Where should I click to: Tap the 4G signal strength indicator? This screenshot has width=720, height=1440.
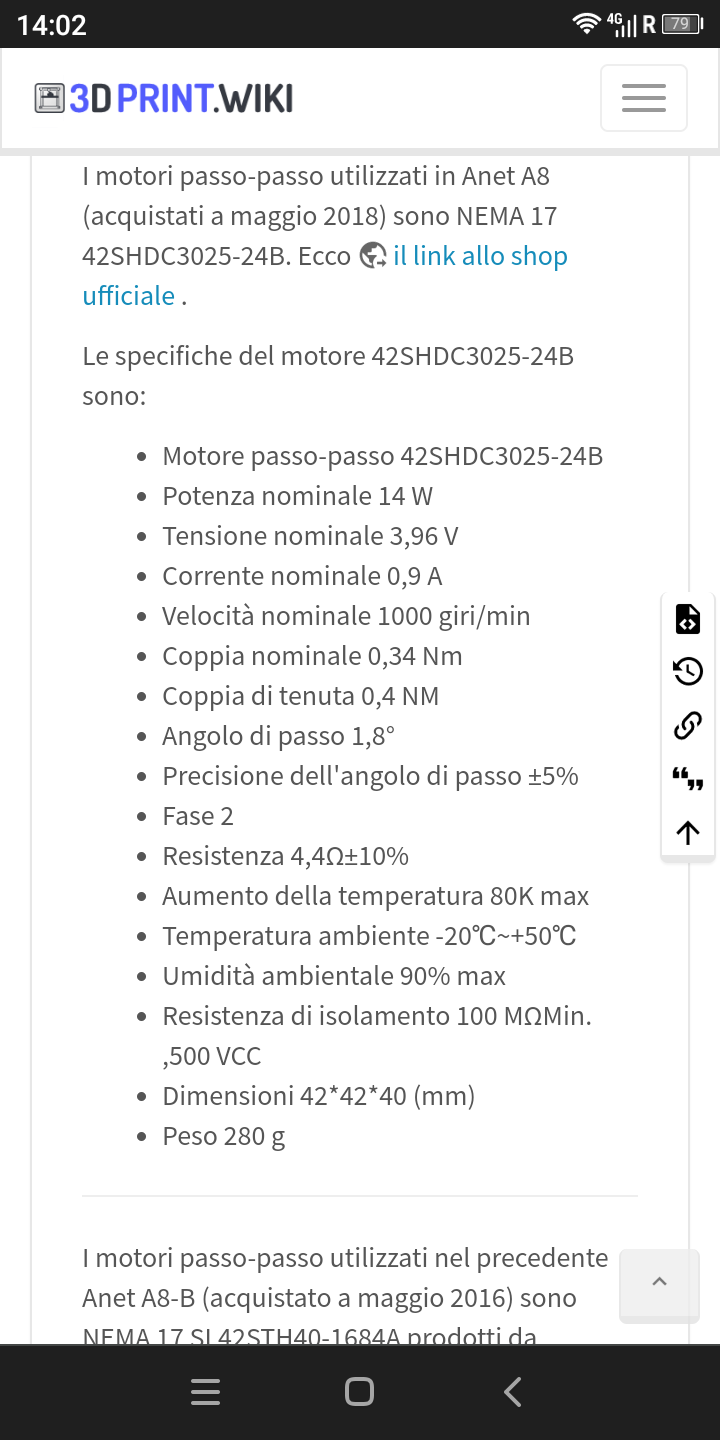pyautogui.click(x=622, y=24)
